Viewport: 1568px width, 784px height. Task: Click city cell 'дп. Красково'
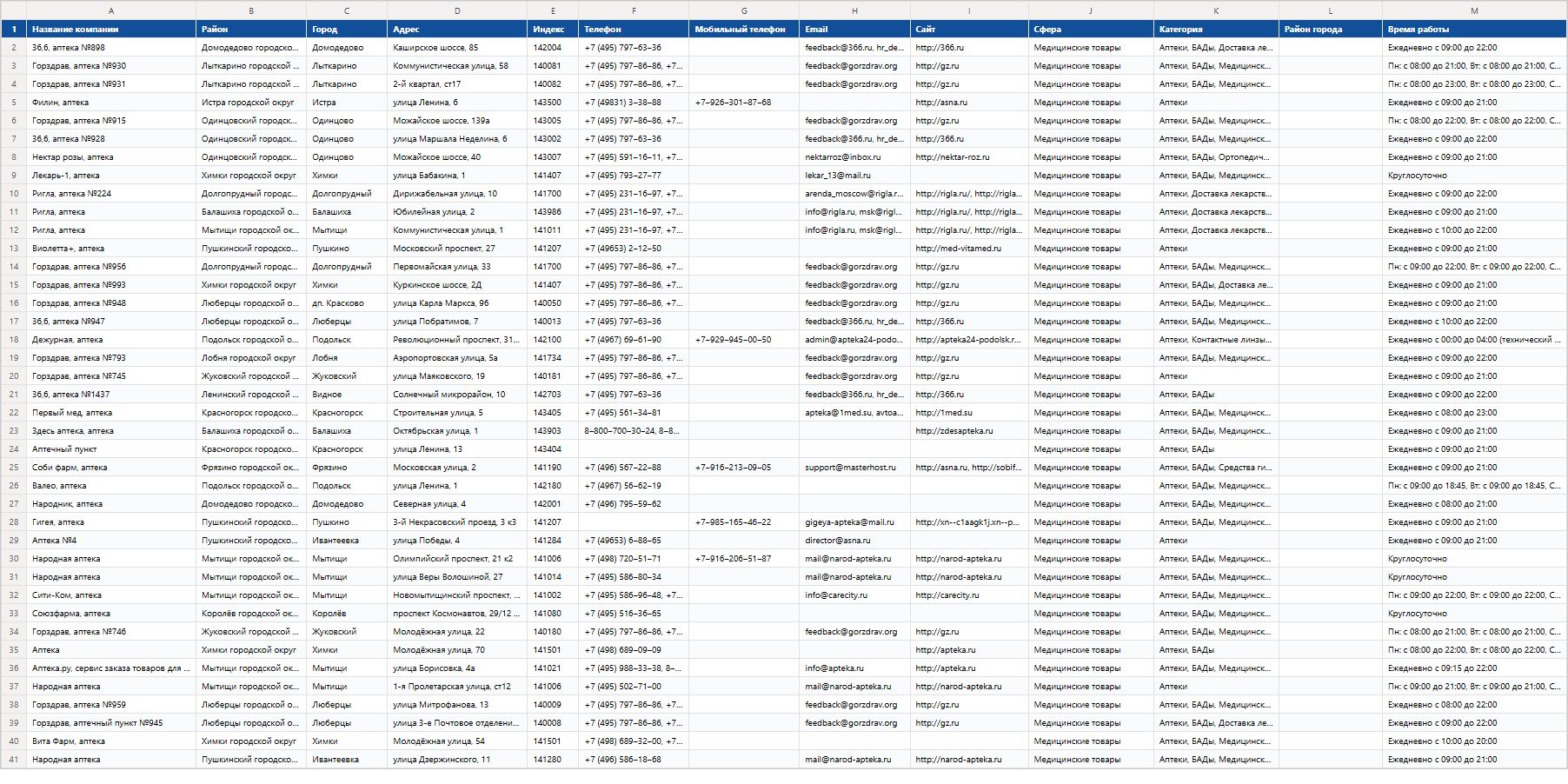point(347,303)
